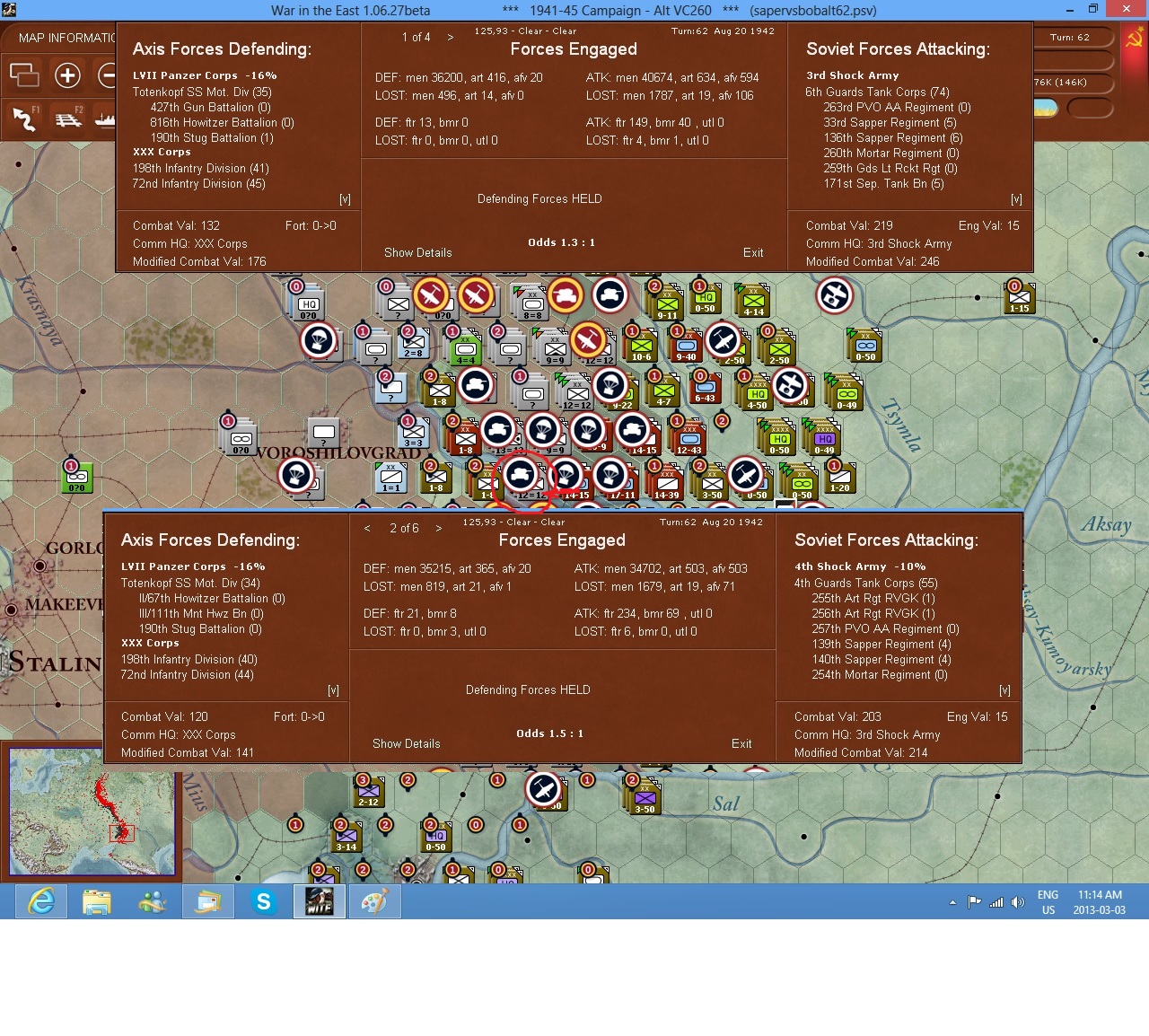Select the rail mode F2 icon

[x=68, y=118]
